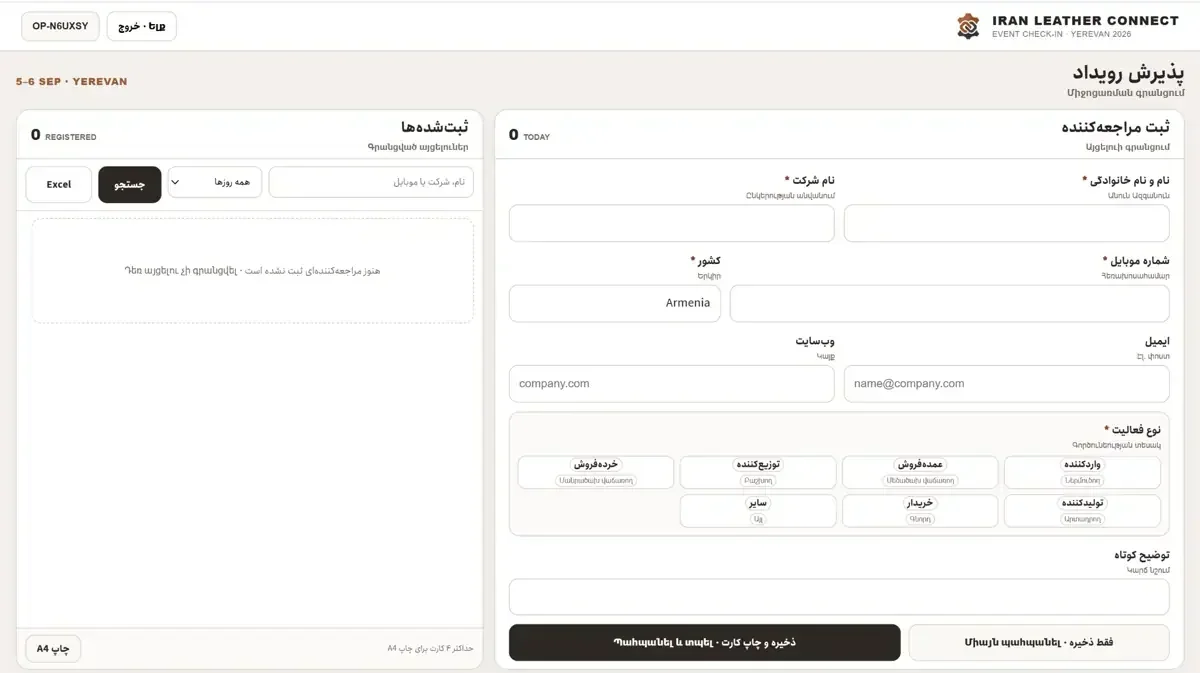Click the کشور country field showing Armenia
Screen dimensions: 1200x673
(x=614, y=303)
